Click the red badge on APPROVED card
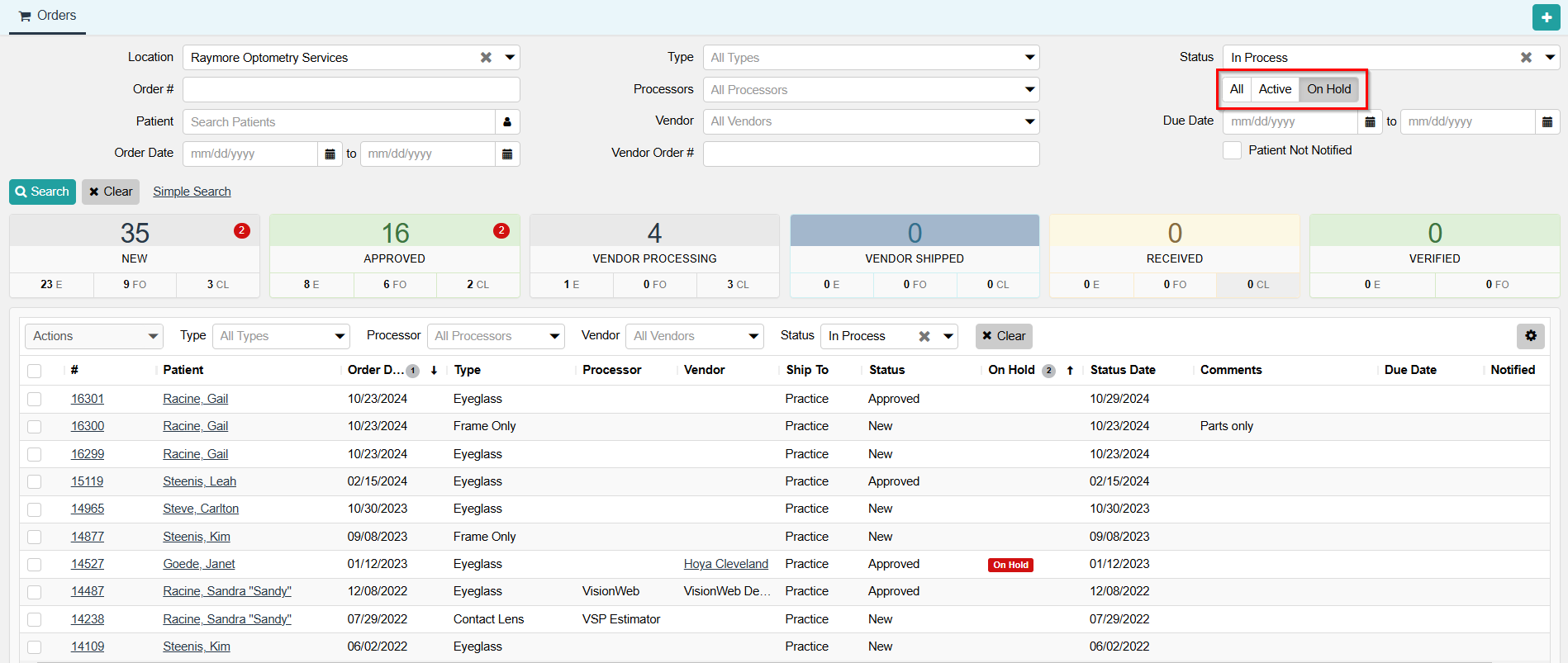Screen dimensions: 1568x663 click(501, 231)
